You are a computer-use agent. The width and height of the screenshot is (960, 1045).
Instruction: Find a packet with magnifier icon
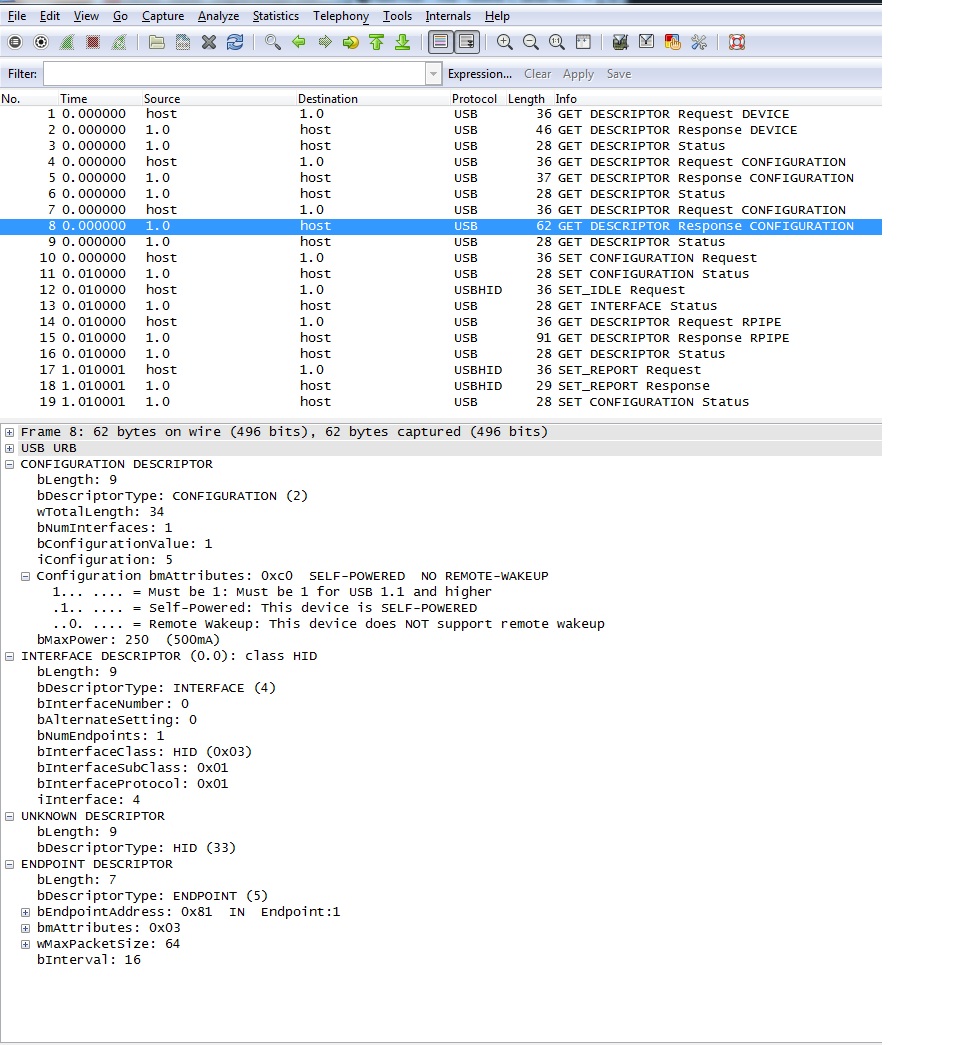pyautogui.click(x=273, y=43)
